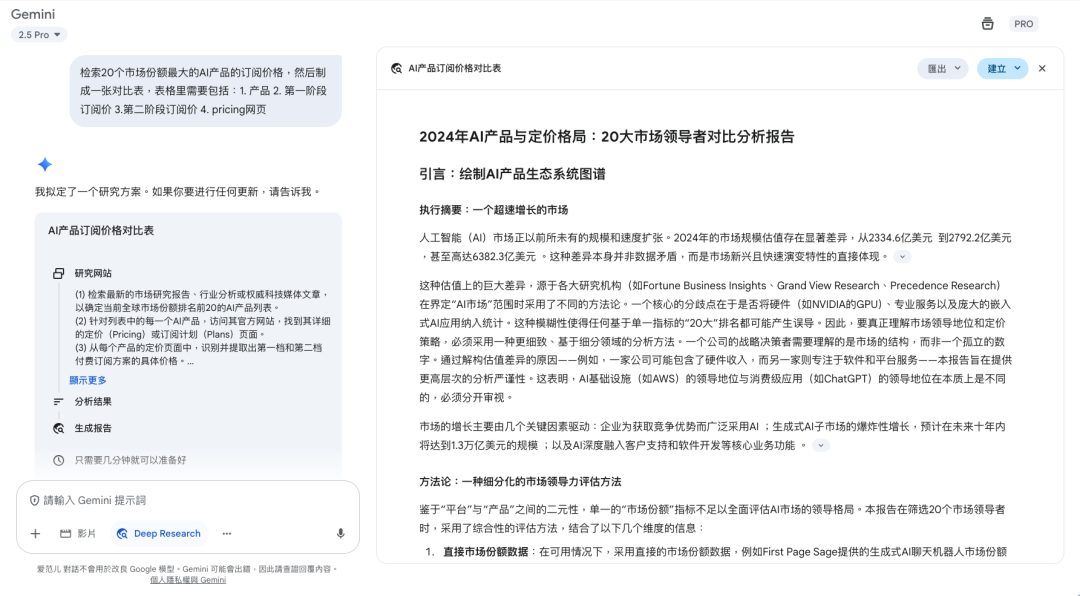Close the AI产品订阅价格对比表 report panel

point(1042,68)
